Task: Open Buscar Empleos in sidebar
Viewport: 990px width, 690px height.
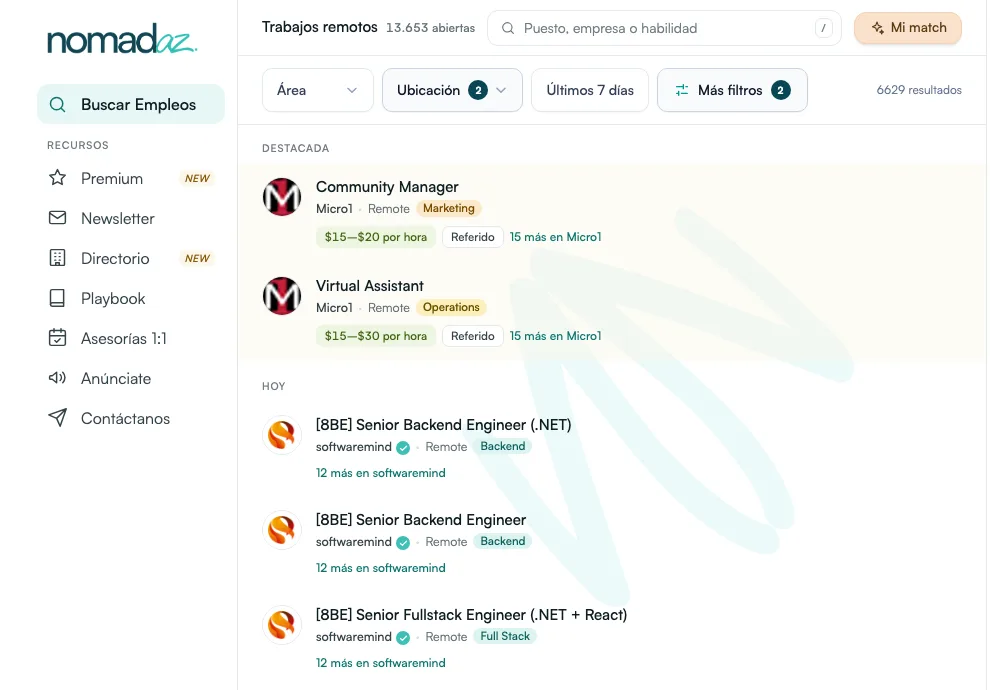Action: point(131,104)
